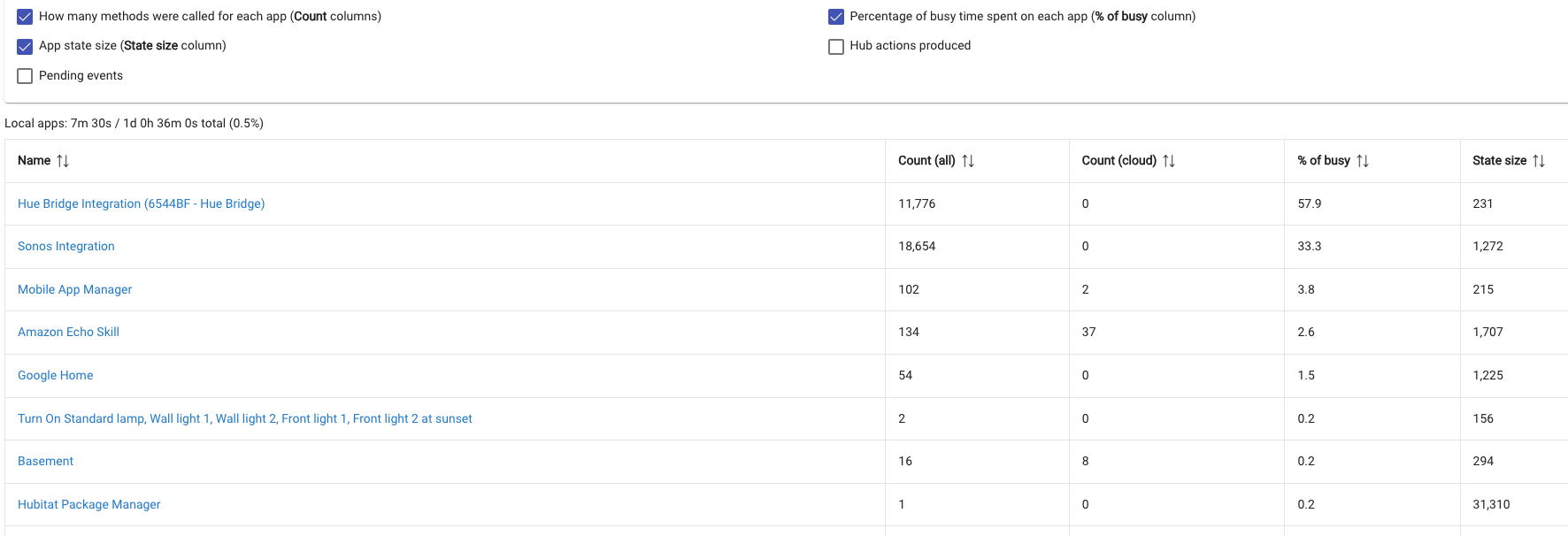Open the Mobile App Manager link
Viewport: 1568px width, 536px height.
tap(74, 289)
